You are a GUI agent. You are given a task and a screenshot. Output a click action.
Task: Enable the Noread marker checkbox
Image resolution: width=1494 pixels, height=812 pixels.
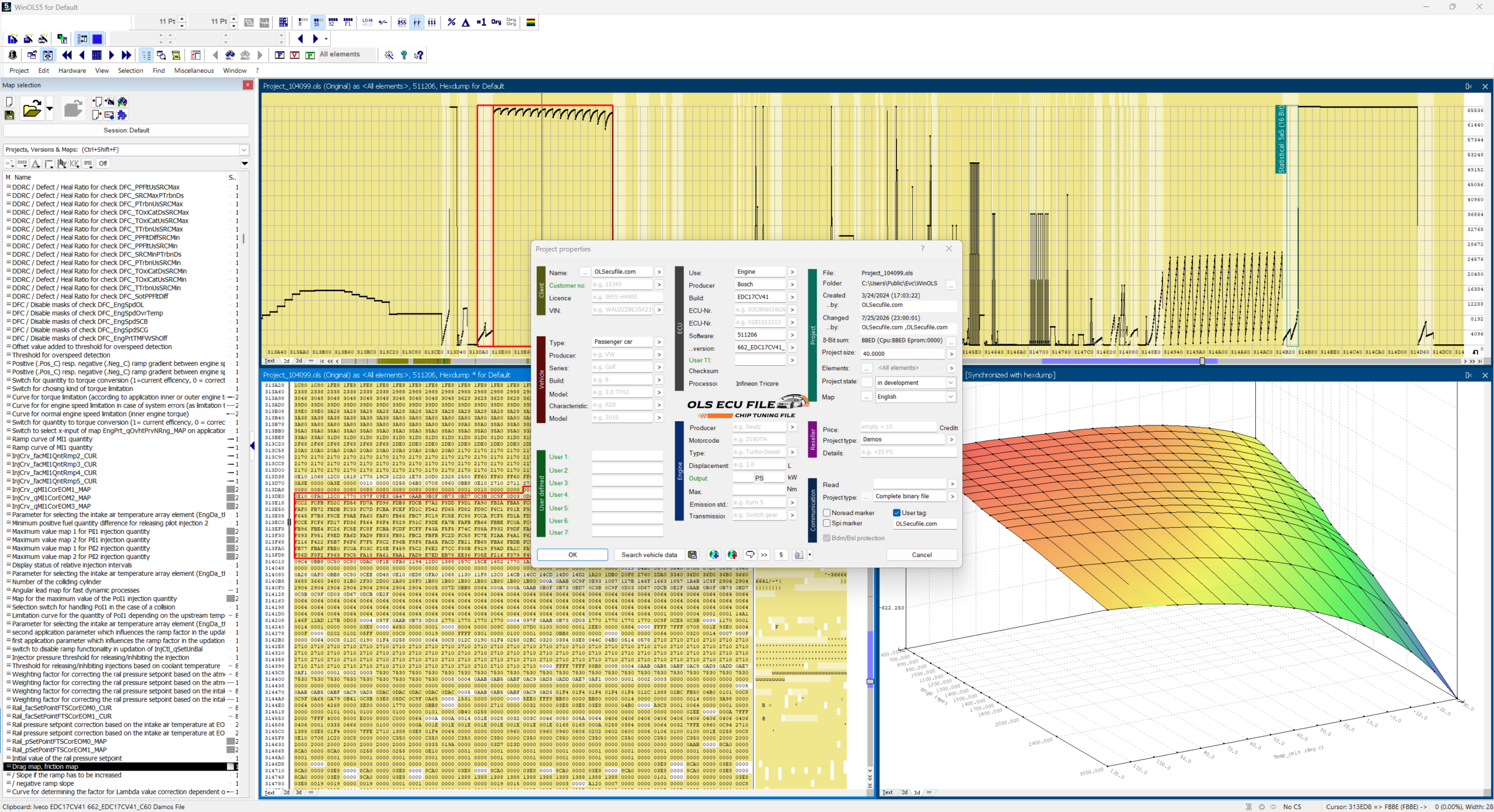(x=827, y=513)
